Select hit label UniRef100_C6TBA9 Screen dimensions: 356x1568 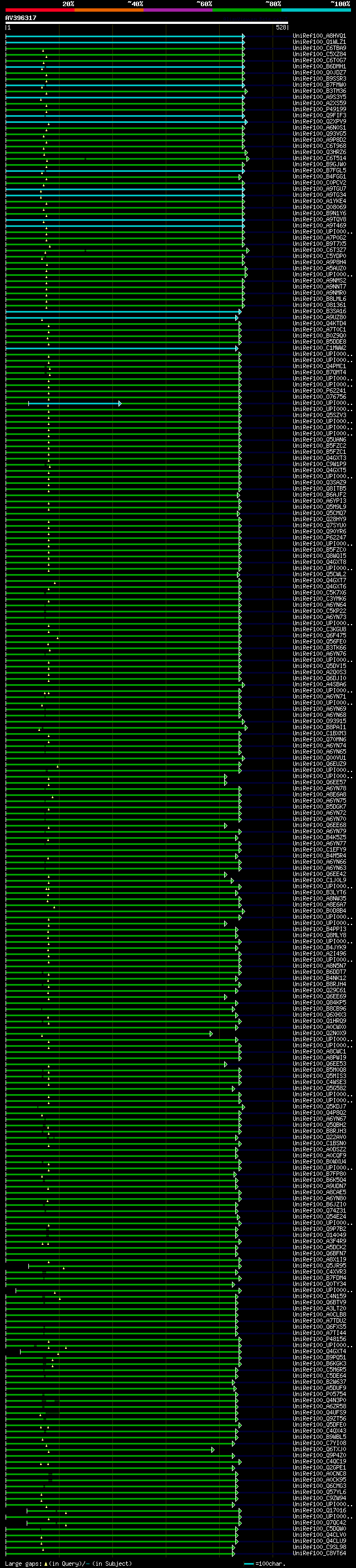[x=319, y=48]
